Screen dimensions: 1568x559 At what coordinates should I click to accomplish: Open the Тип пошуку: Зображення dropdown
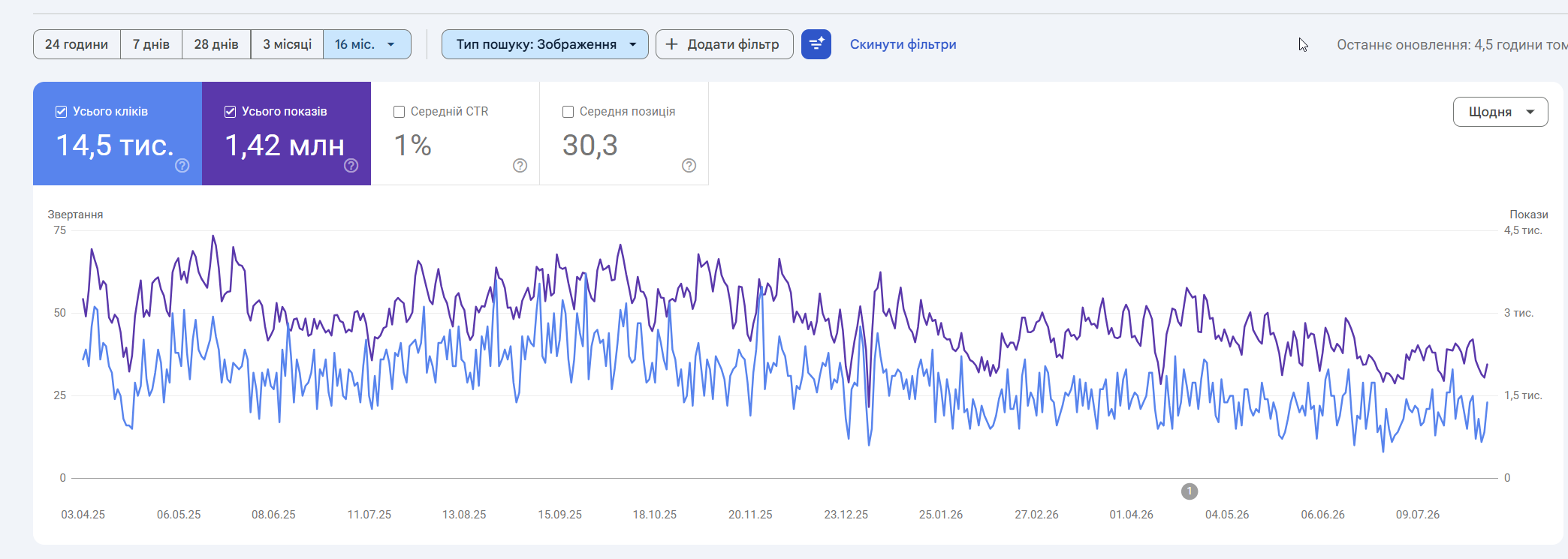coord(545,44)
